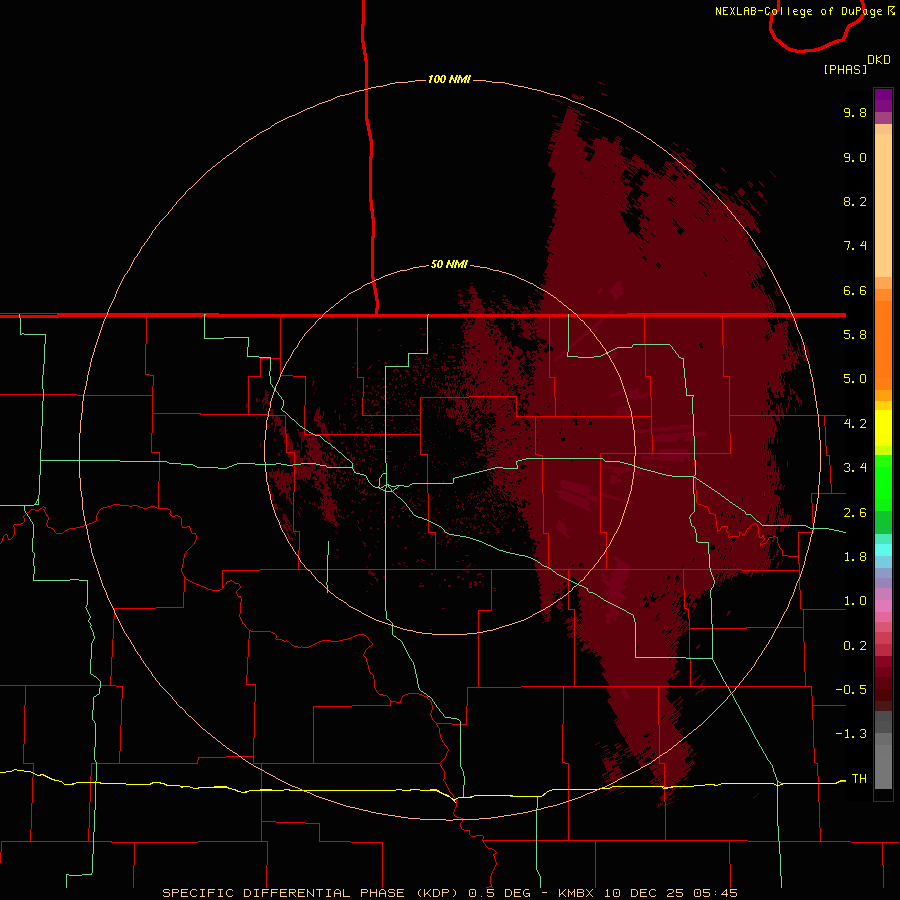Image resolution: width=900 pixels, height=900 pixels.
Task: Click the TH threshold label
Action: [859, 779]
